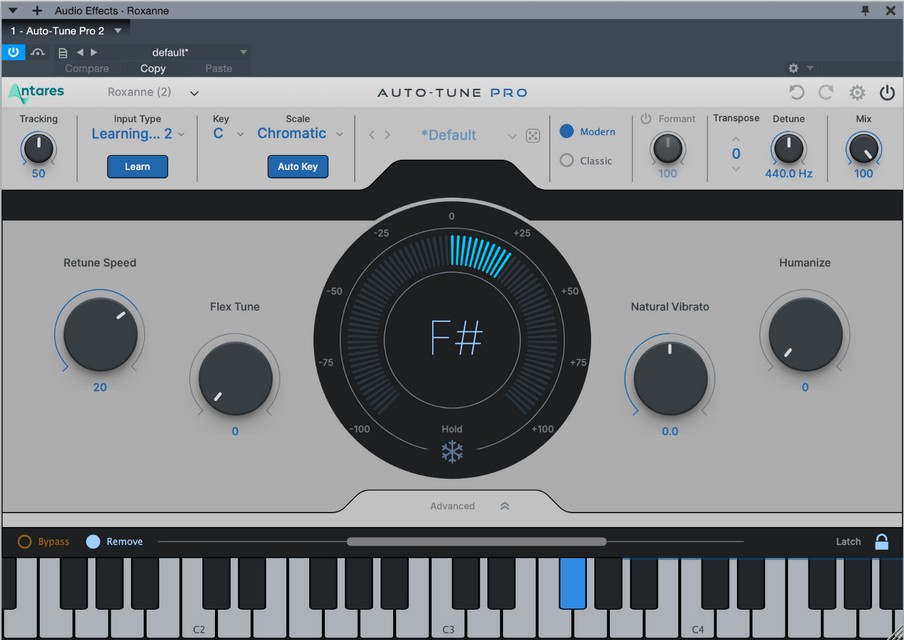Click the Transpose value 0
The height and width of the screenshot is (640, 904).
point(736,153)
